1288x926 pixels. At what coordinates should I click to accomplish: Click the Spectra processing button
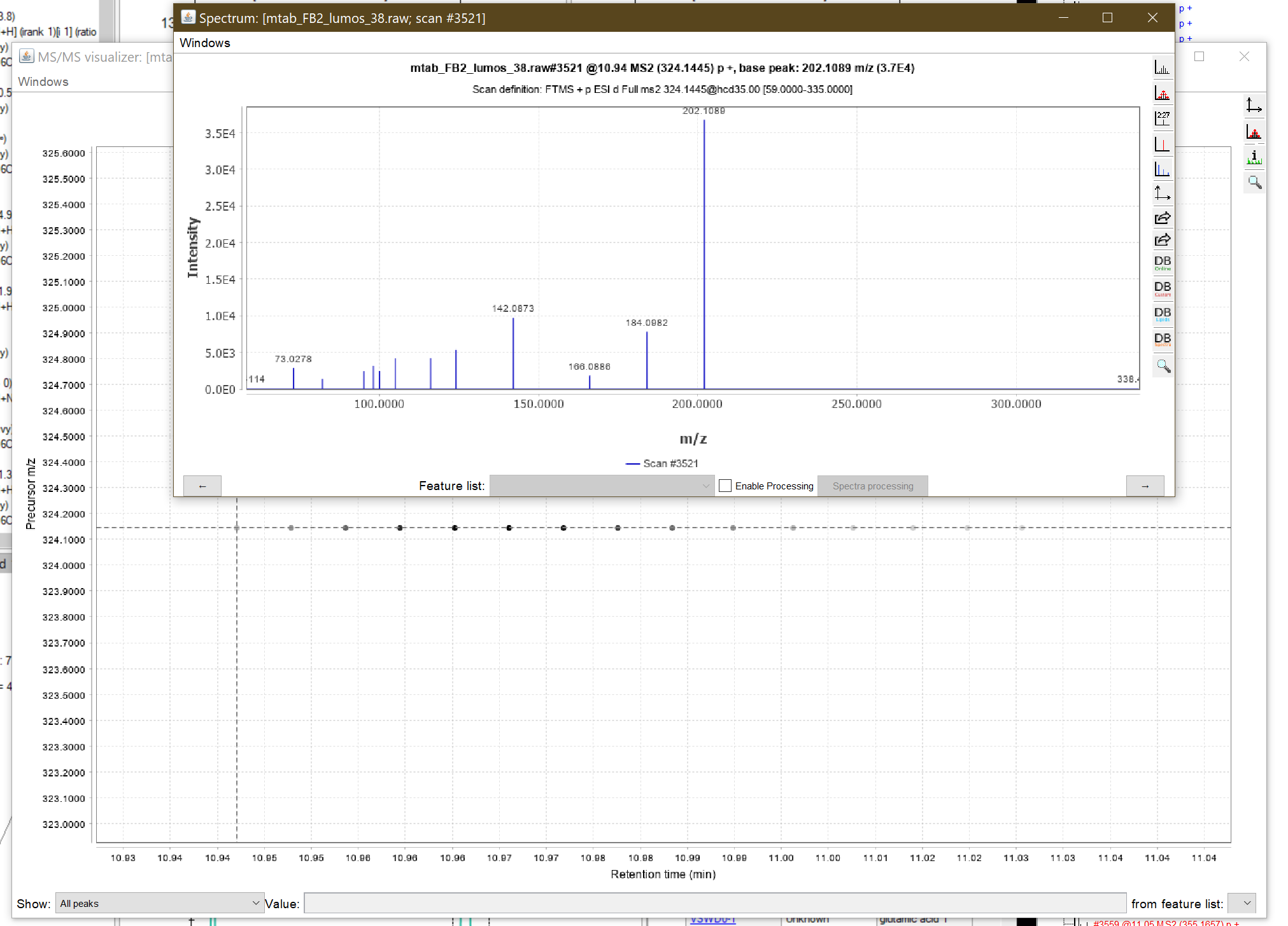point(872,486)
